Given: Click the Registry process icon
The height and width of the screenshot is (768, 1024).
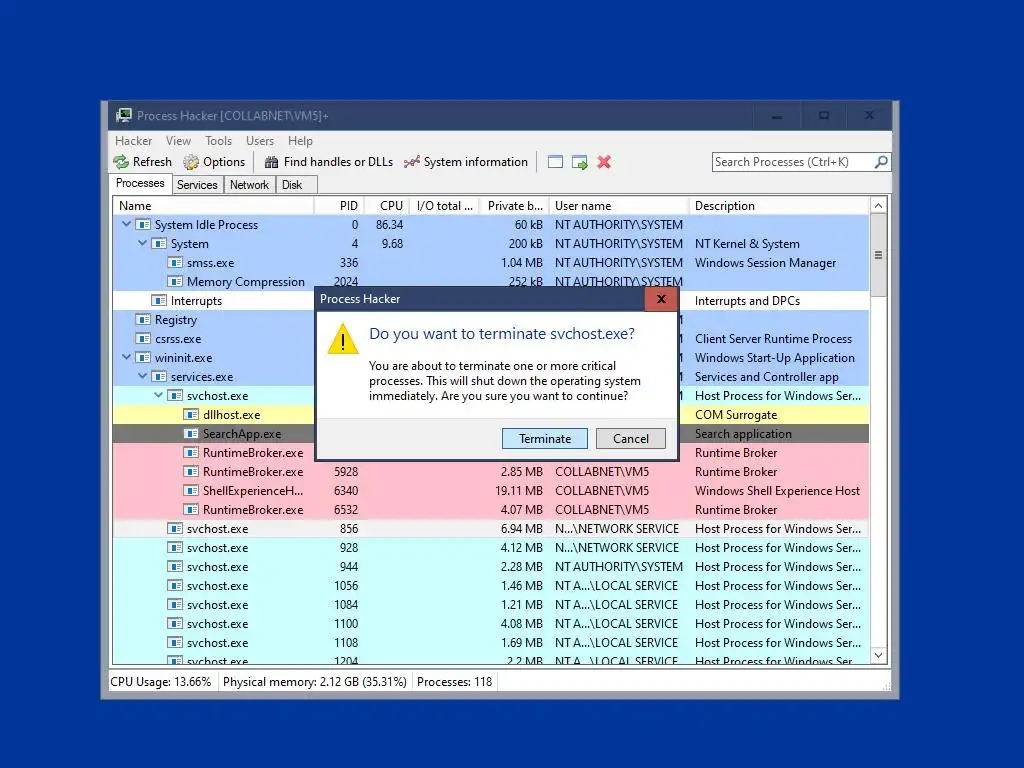Looking at the screenshot, I should tap(143, 319).
